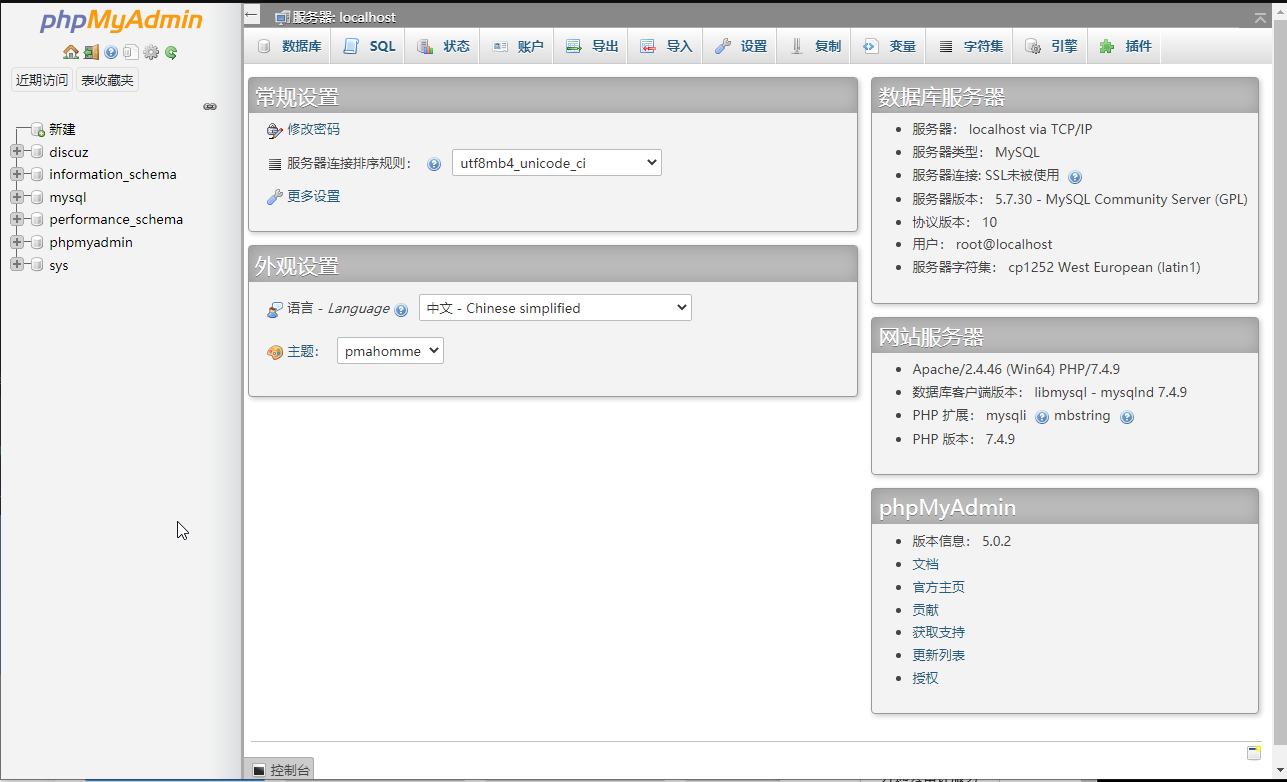
Task: Open the 控制台 console bar
Action: [x=279, y=770]
